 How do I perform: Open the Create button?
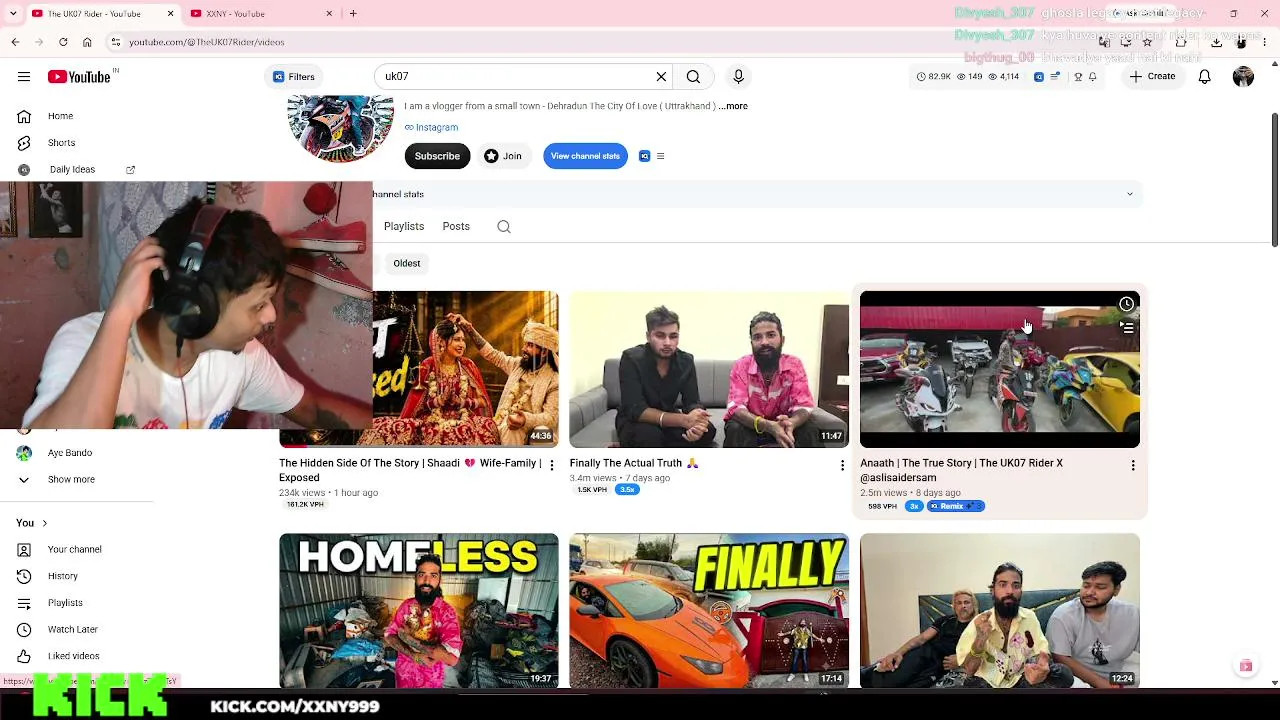[x=1153, y=77]
